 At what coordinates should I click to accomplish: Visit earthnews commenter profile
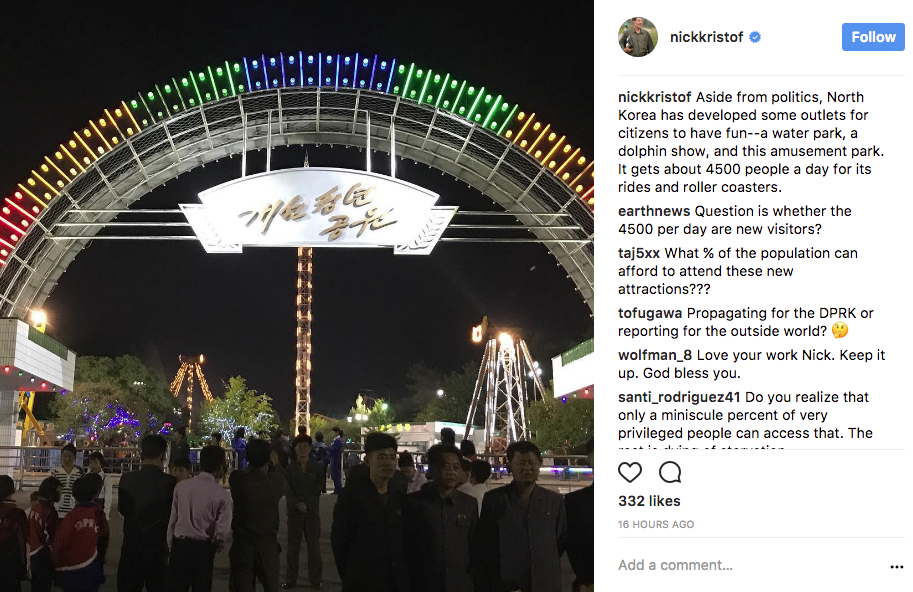(654, 211)
